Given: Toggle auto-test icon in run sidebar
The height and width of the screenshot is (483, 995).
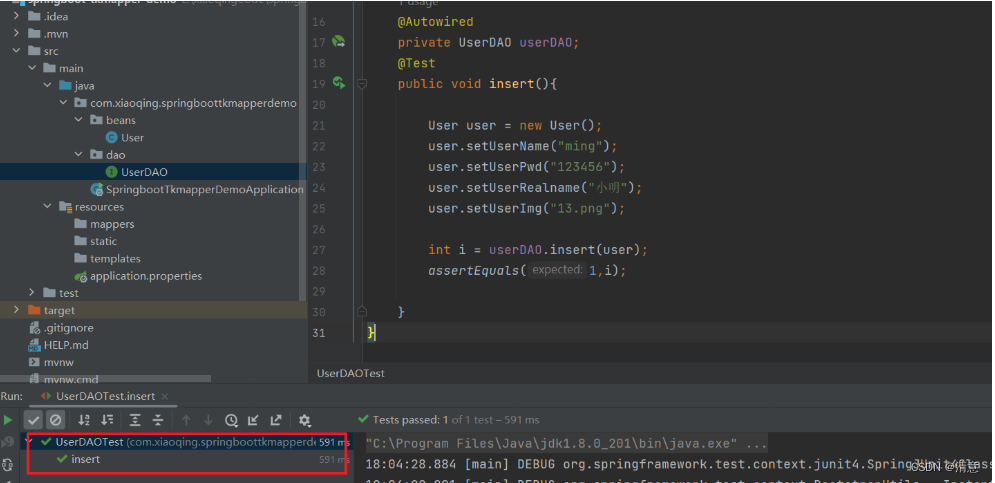Looking at the screenshot, I should [x=8, y=465].
